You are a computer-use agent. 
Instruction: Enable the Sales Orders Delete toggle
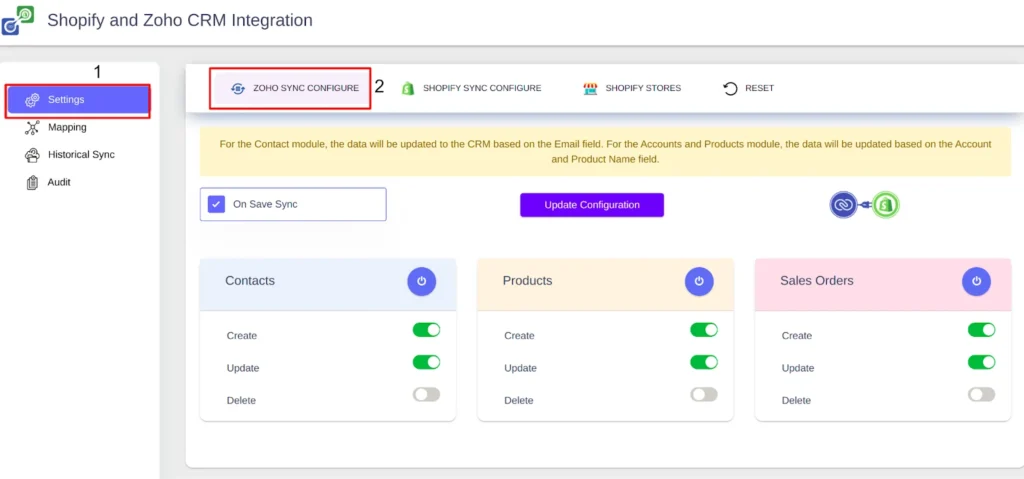pos(982,395)
